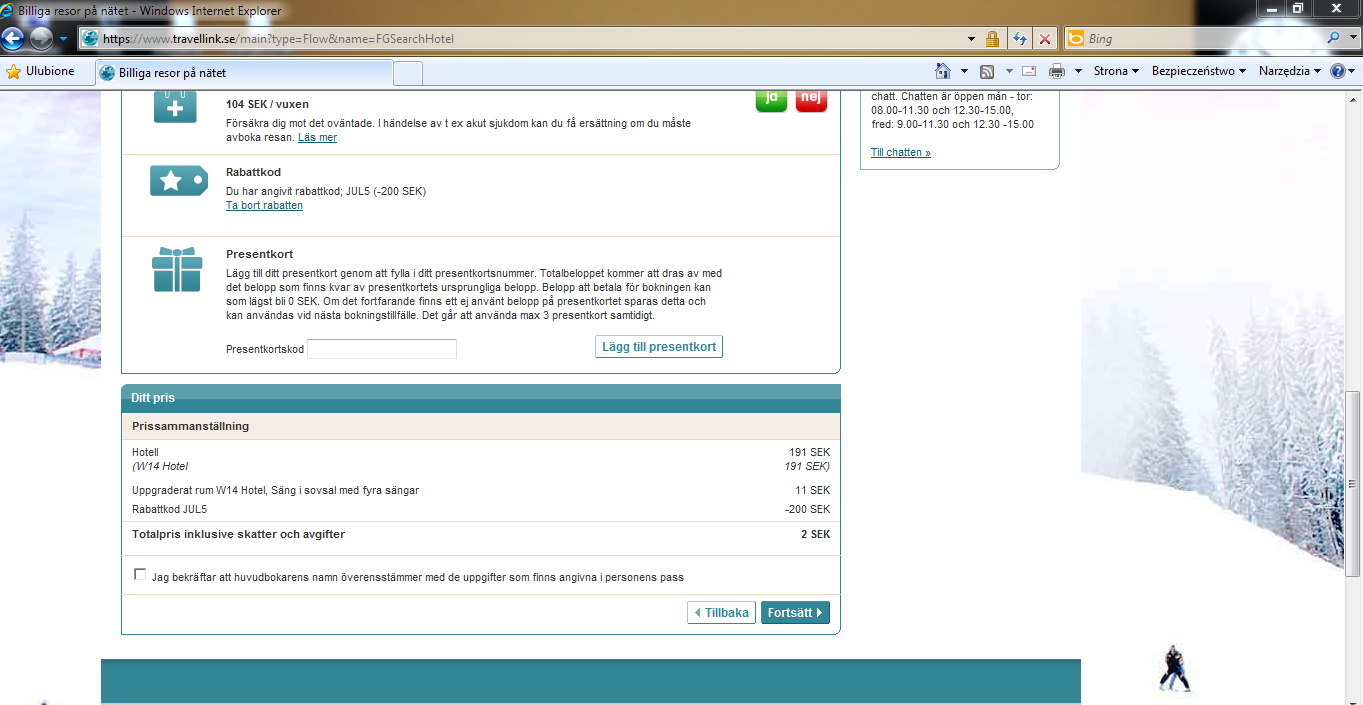Click the Refresh page icon

tap(1020, 39)
